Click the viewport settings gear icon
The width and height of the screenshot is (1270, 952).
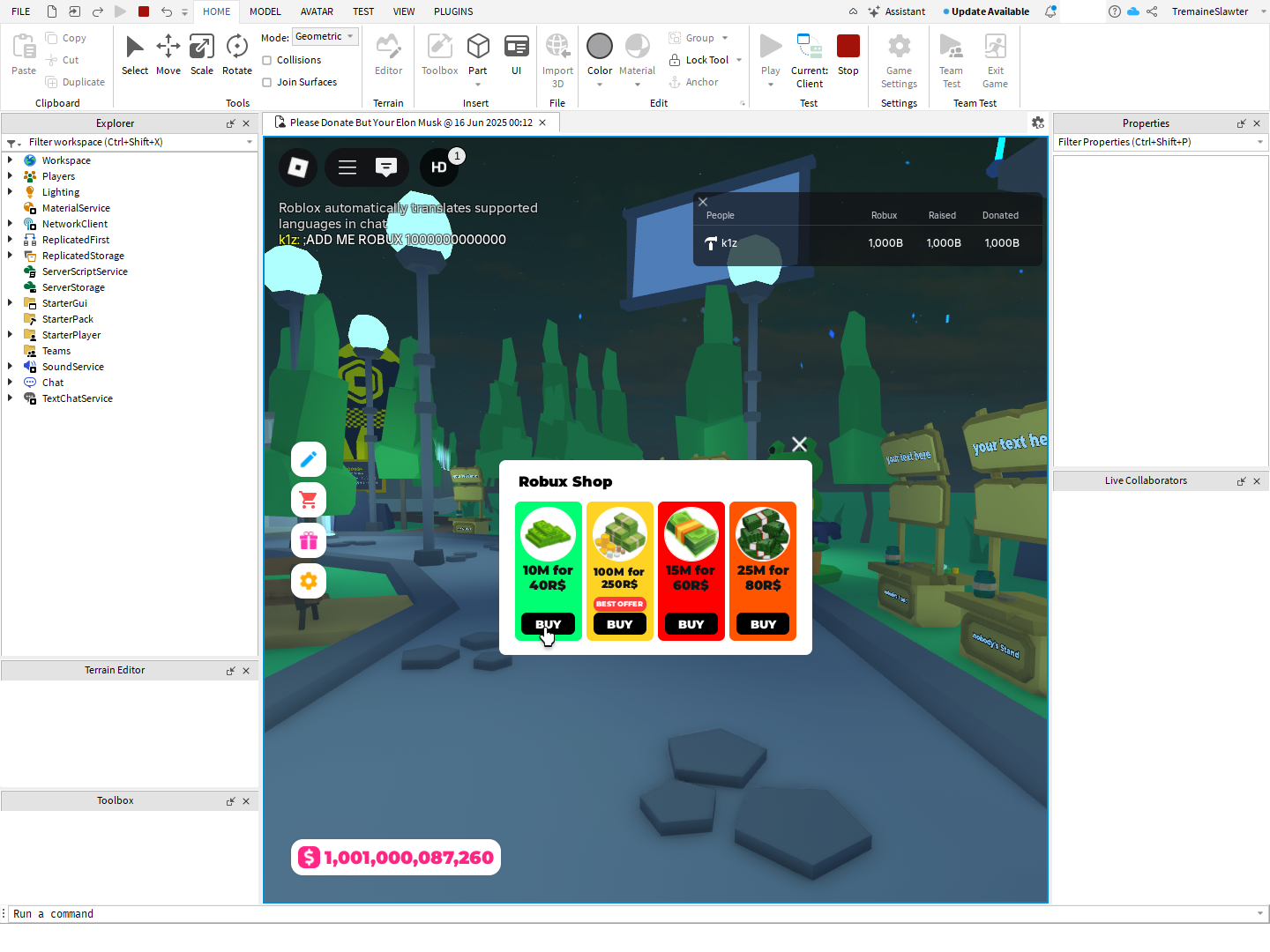[1038, 123]
